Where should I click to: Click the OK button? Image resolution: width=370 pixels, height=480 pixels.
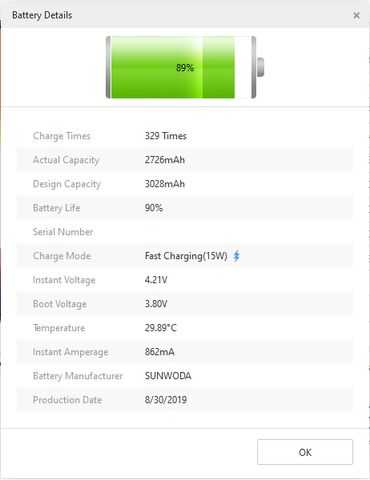(x=305, y=452)
